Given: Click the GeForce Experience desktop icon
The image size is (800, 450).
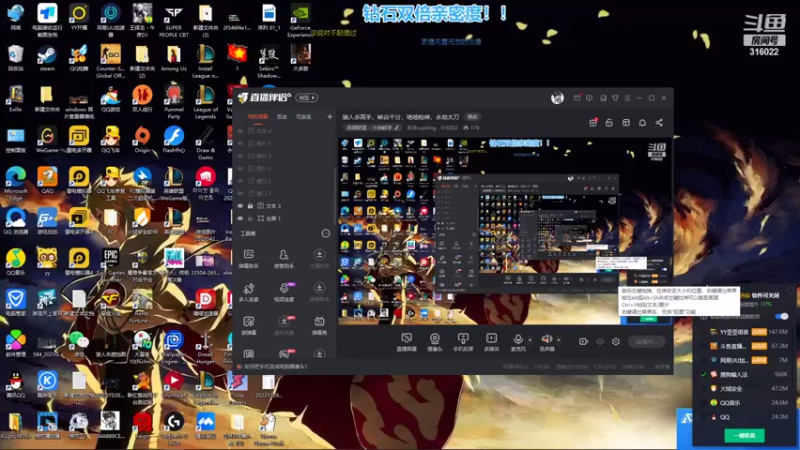Looking at the screenshot, I should (x=299, y=20).
